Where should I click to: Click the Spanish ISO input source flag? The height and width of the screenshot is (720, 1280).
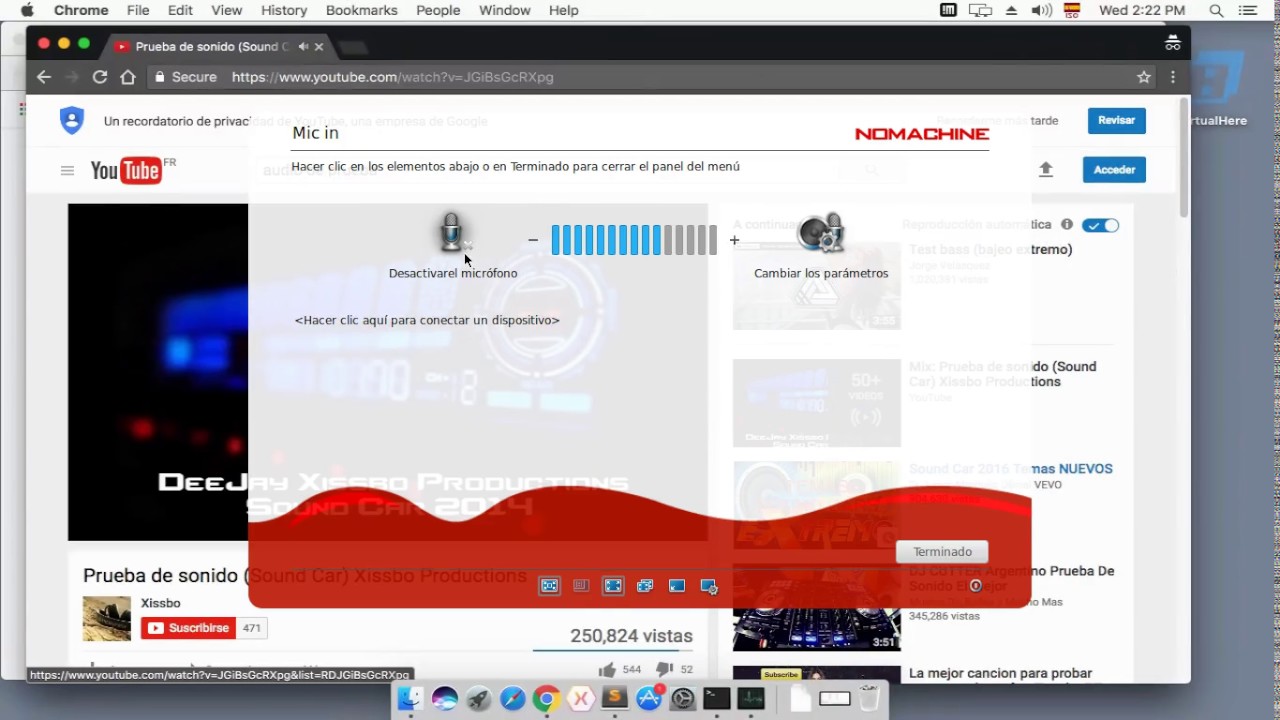(1072, 10)
